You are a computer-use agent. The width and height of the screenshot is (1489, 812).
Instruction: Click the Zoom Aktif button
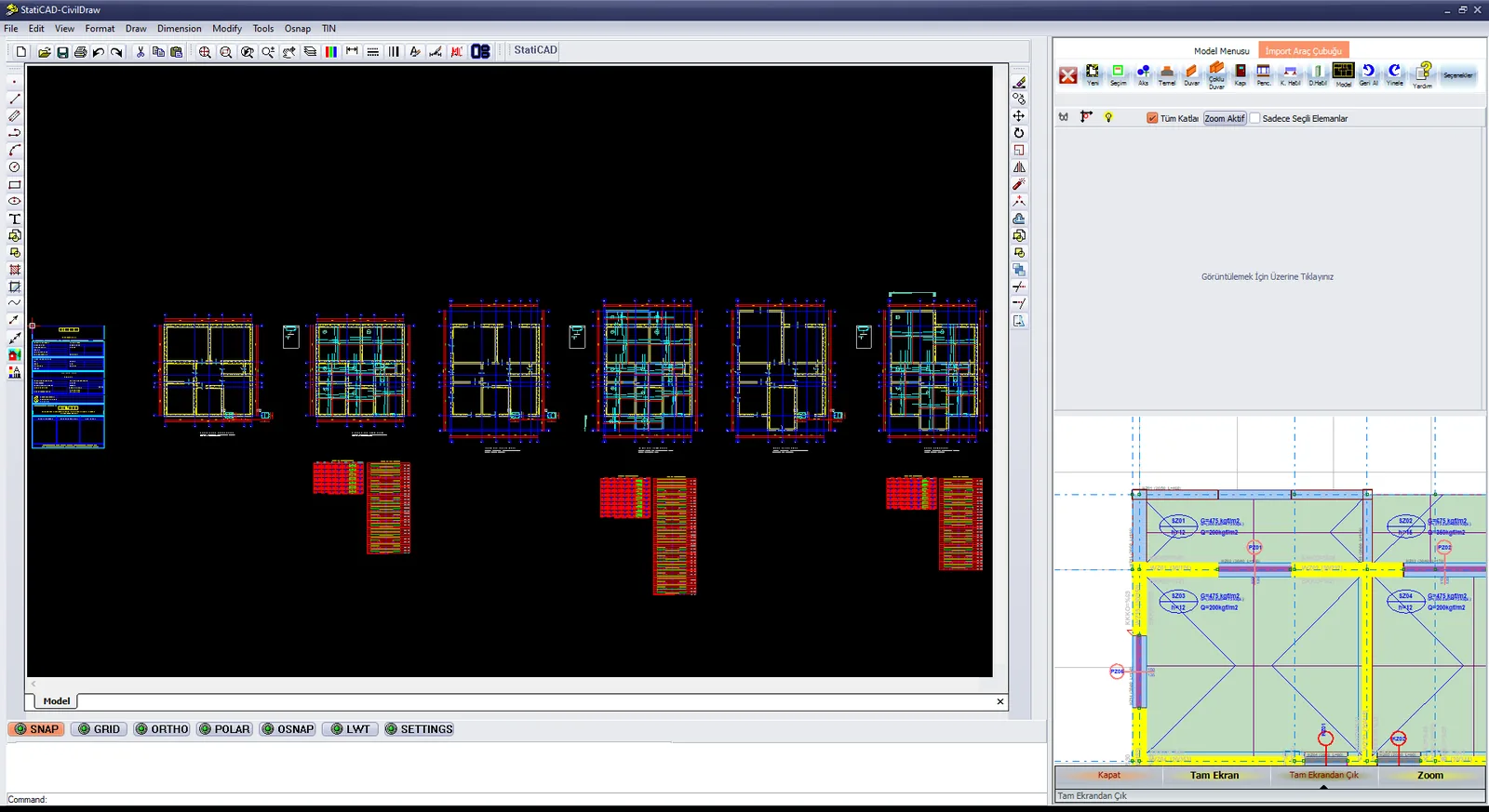point(1224,118)
